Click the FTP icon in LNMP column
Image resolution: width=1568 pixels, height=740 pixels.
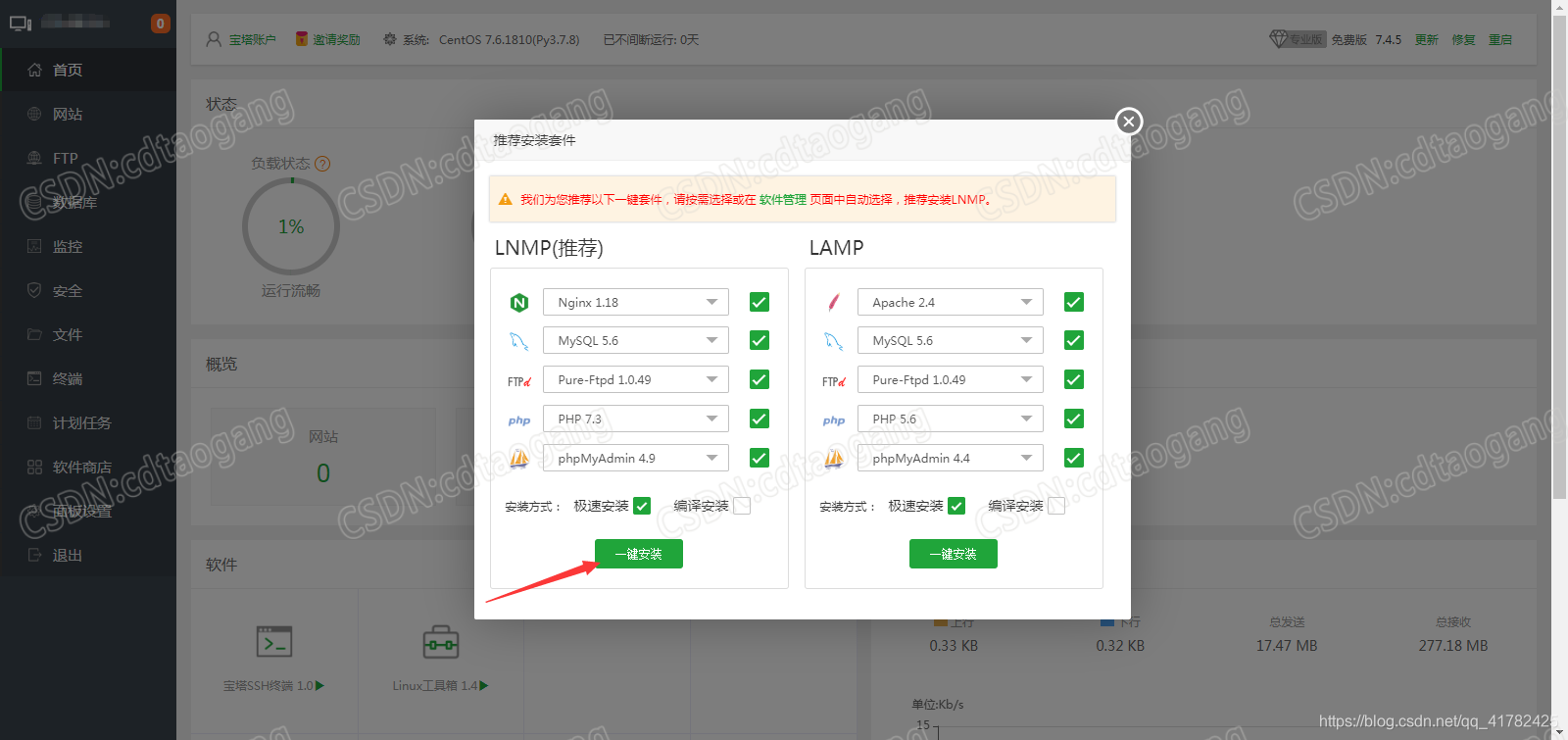click(519, 381)
